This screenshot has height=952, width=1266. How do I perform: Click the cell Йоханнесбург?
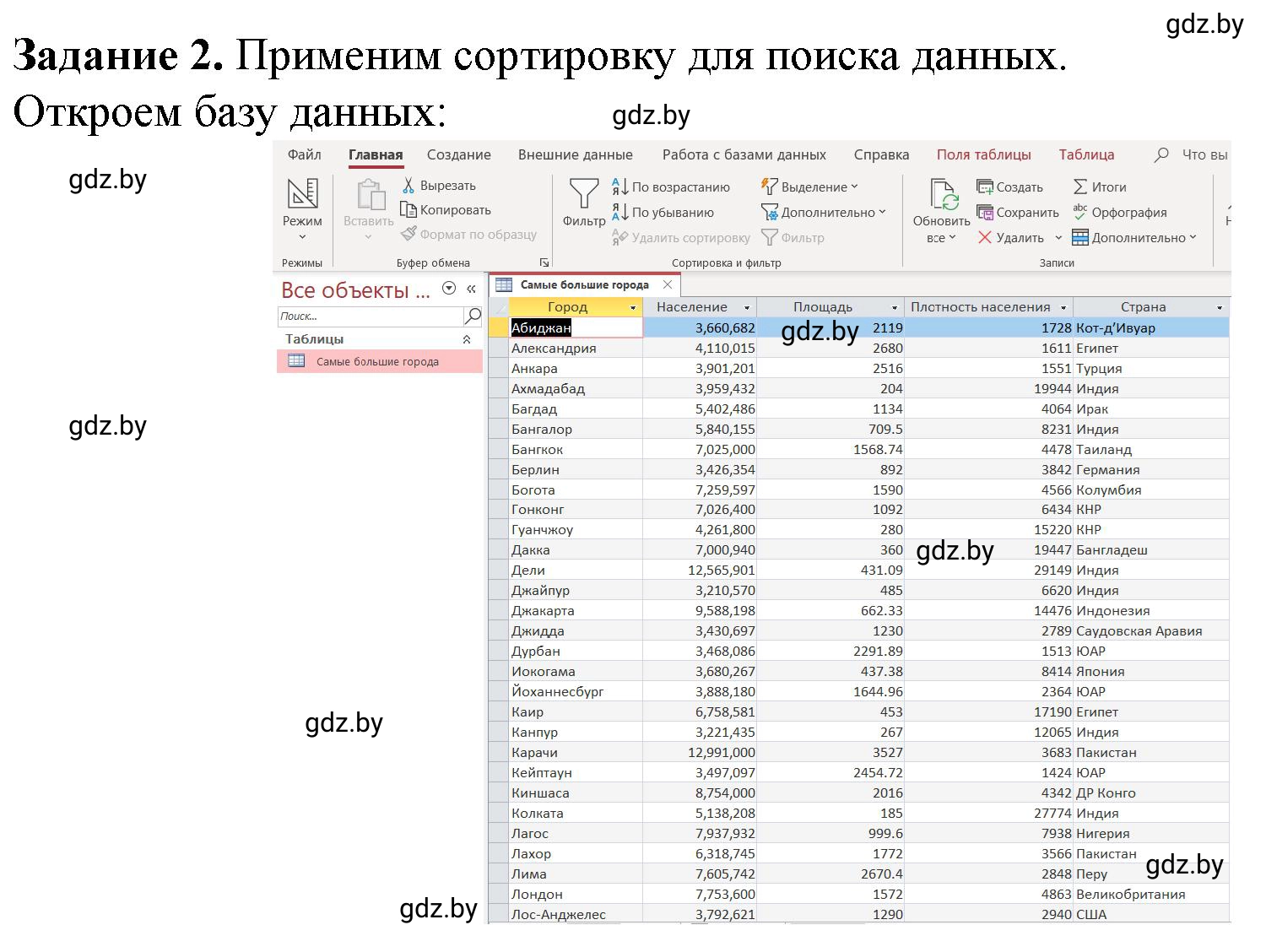coord(576,691)
